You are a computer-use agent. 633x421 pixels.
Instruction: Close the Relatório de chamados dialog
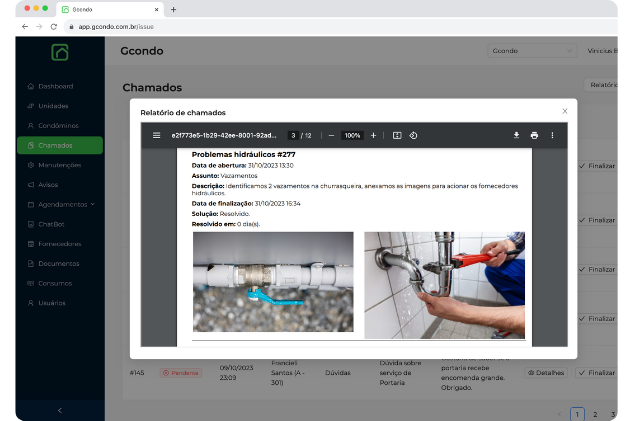(565, 111)
